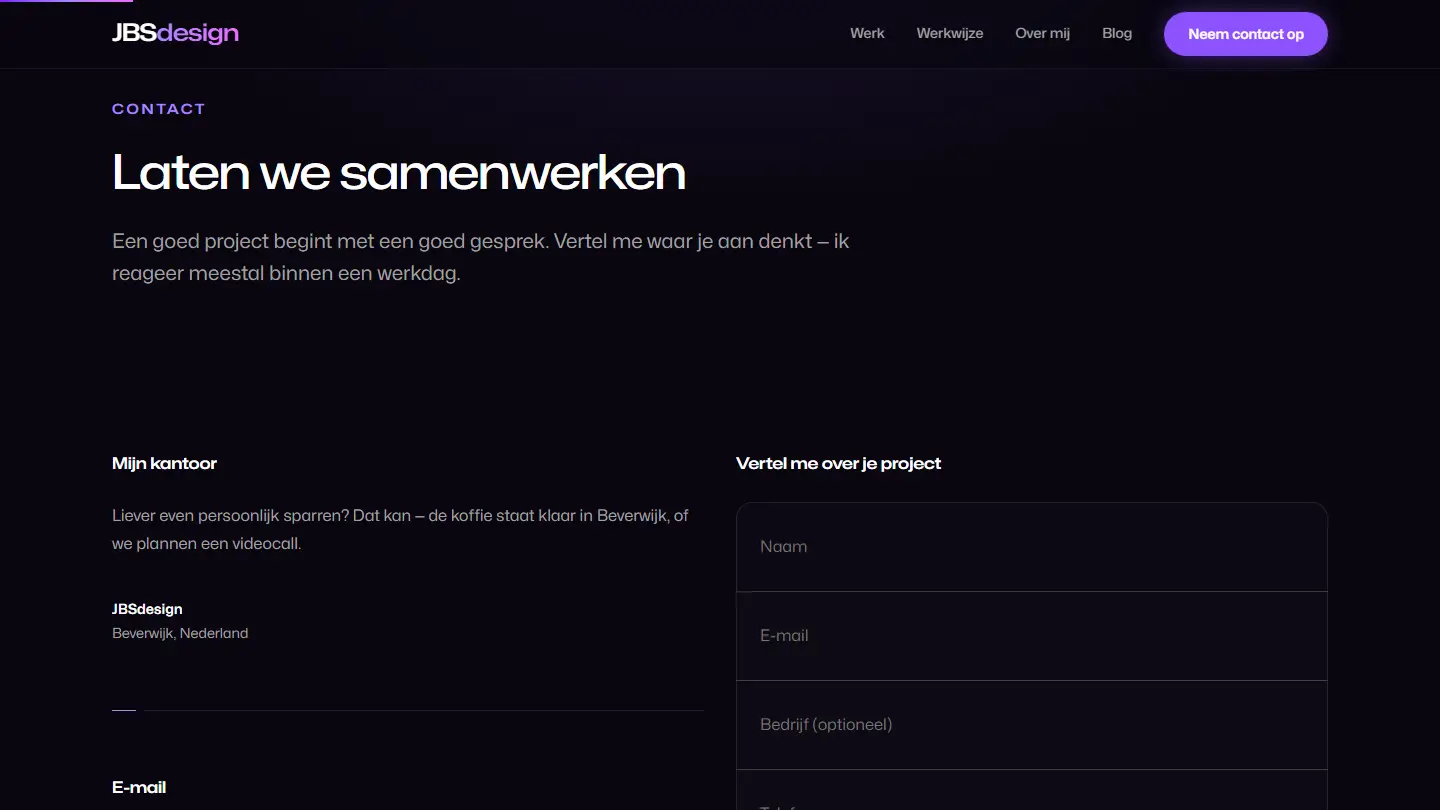Image resolution: width=1440 pixels, height=810 pixels.
Task: Open the Over mij page
Action: (x=1042, y=33)
